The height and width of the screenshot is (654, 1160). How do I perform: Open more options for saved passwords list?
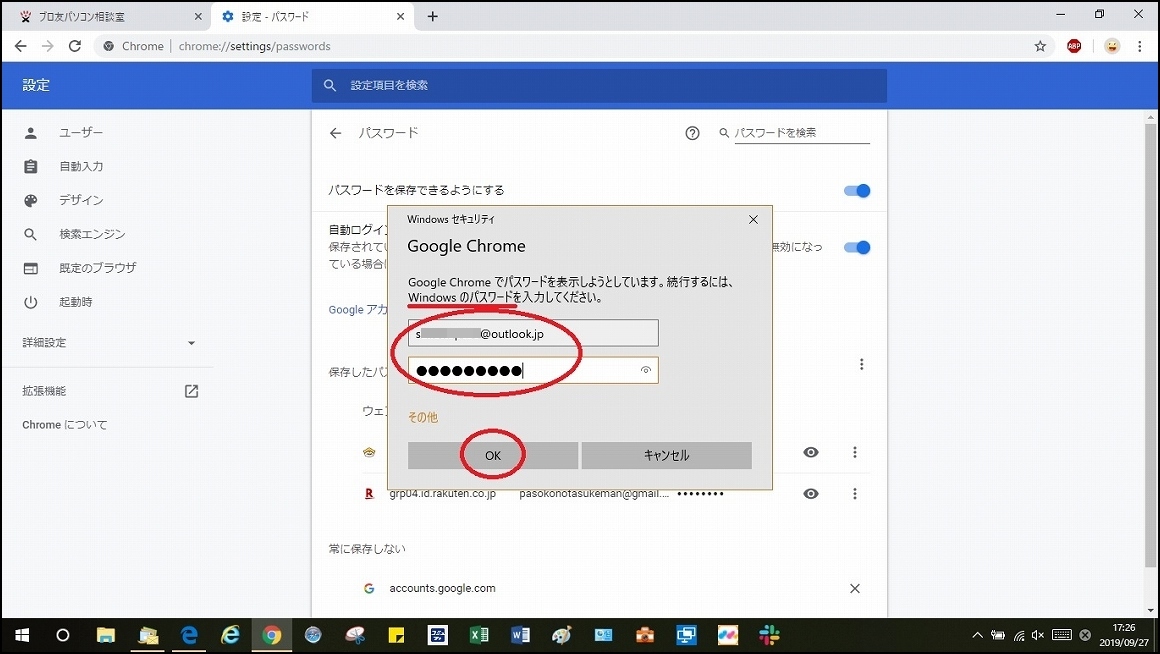(x=861, y=364)
